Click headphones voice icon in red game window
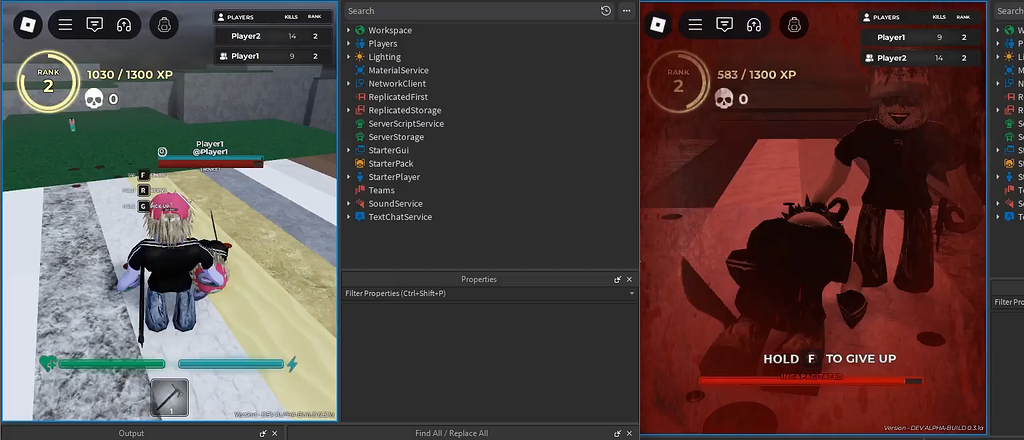Image resolution: width=1024 pixels, height=440 pixels. (754, 25)
